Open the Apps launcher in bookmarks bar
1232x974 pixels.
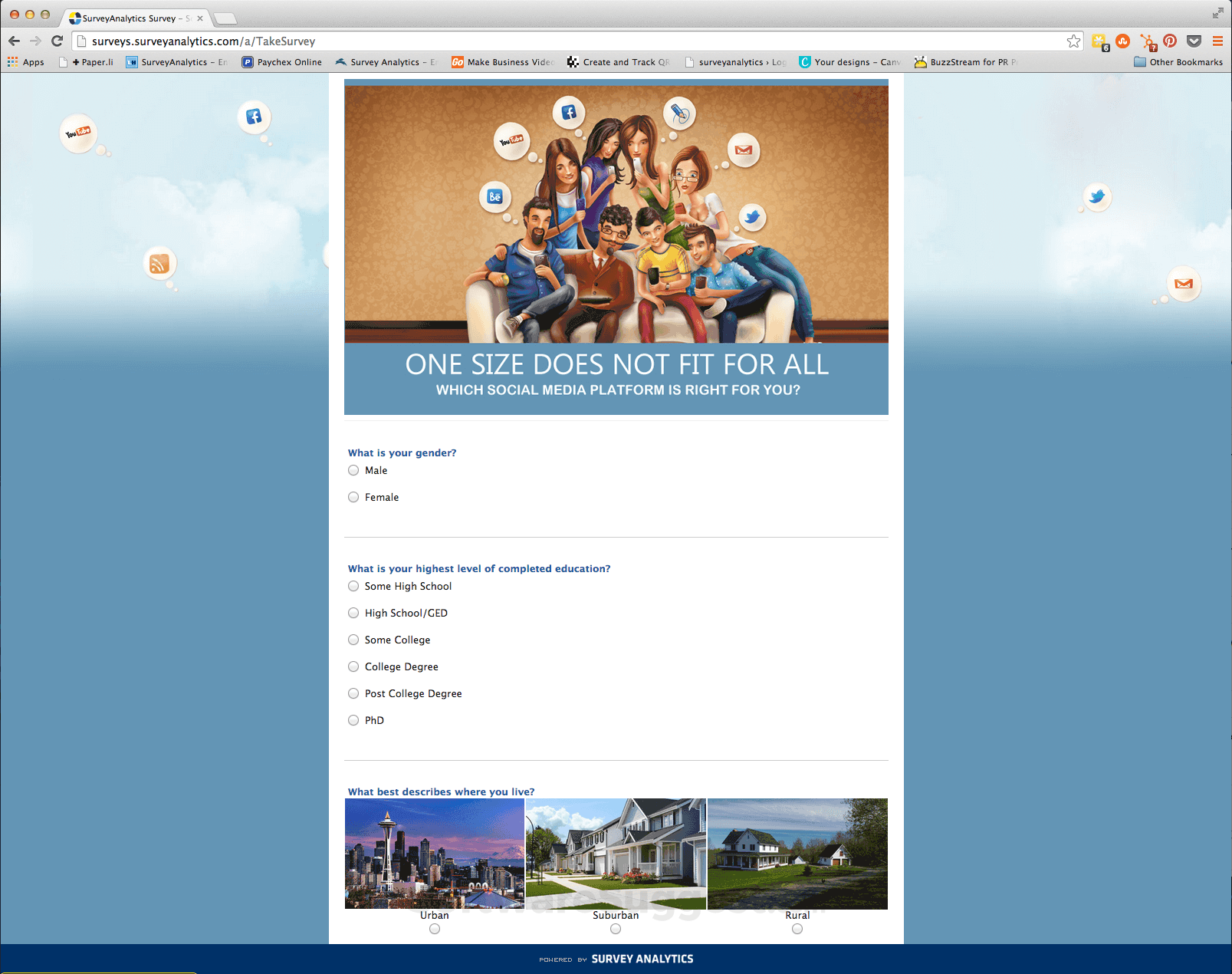coord(26,62)
